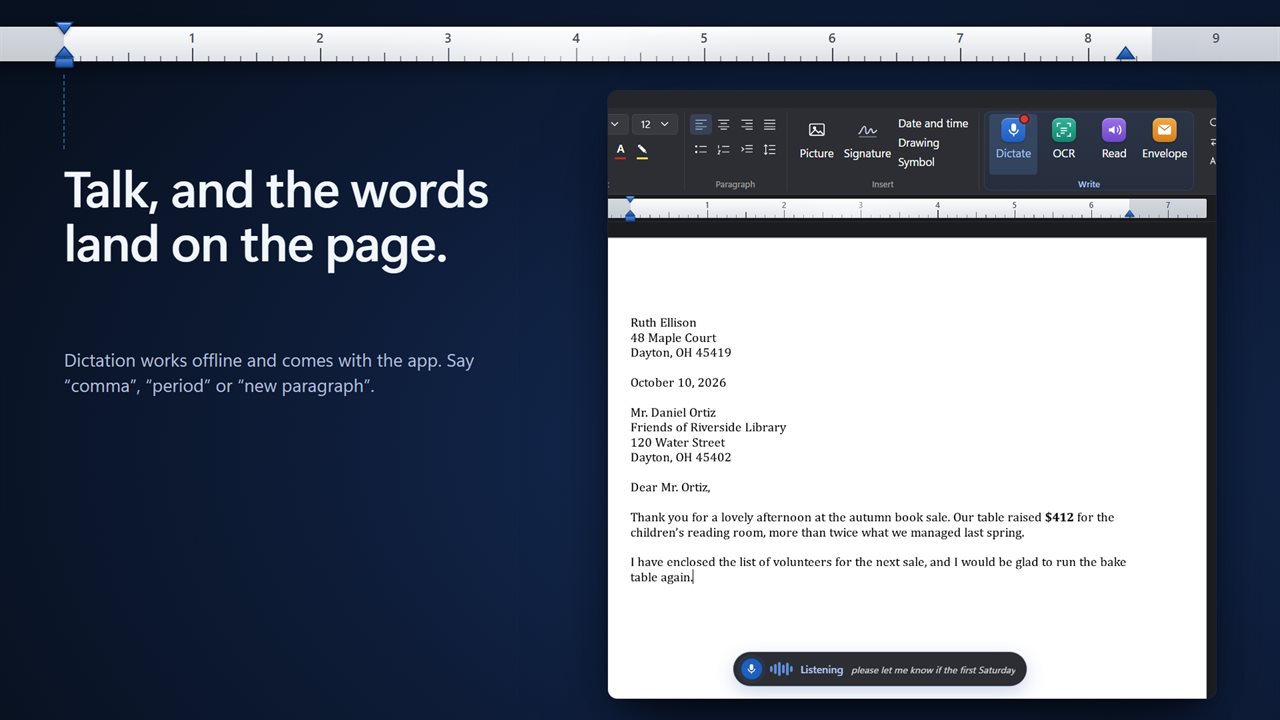Click '120 Water Street' address line
The width and height of the screenshot is (1280, 720).
[x=677, y=442]
